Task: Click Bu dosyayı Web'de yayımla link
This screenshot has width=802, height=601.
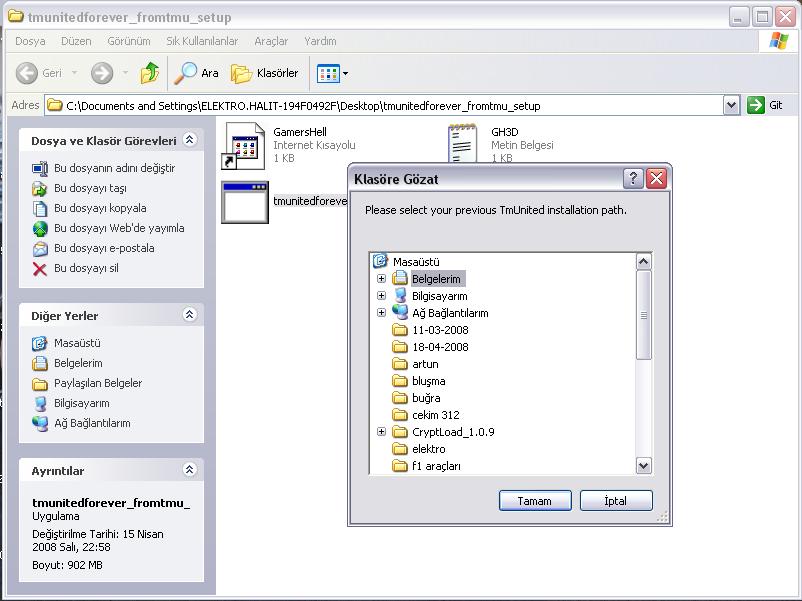Action: click(119, 228)
